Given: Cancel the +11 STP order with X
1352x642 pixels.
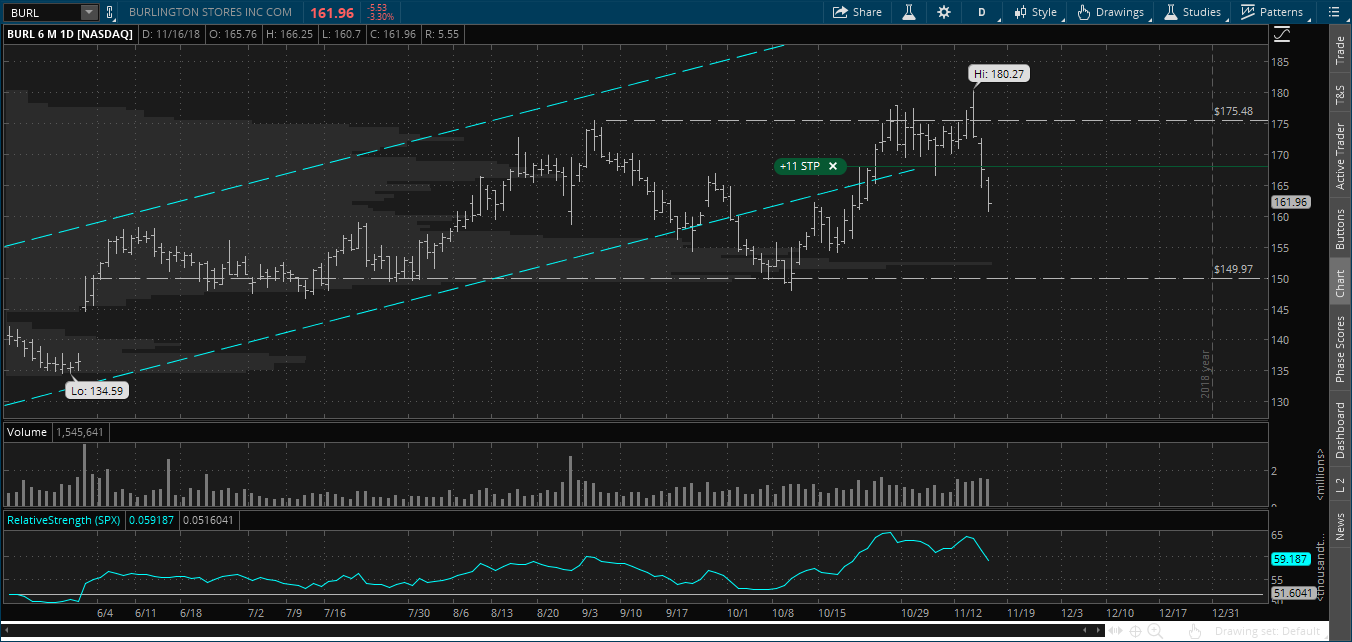Looking at the screenshot, I should coord(833,166).
